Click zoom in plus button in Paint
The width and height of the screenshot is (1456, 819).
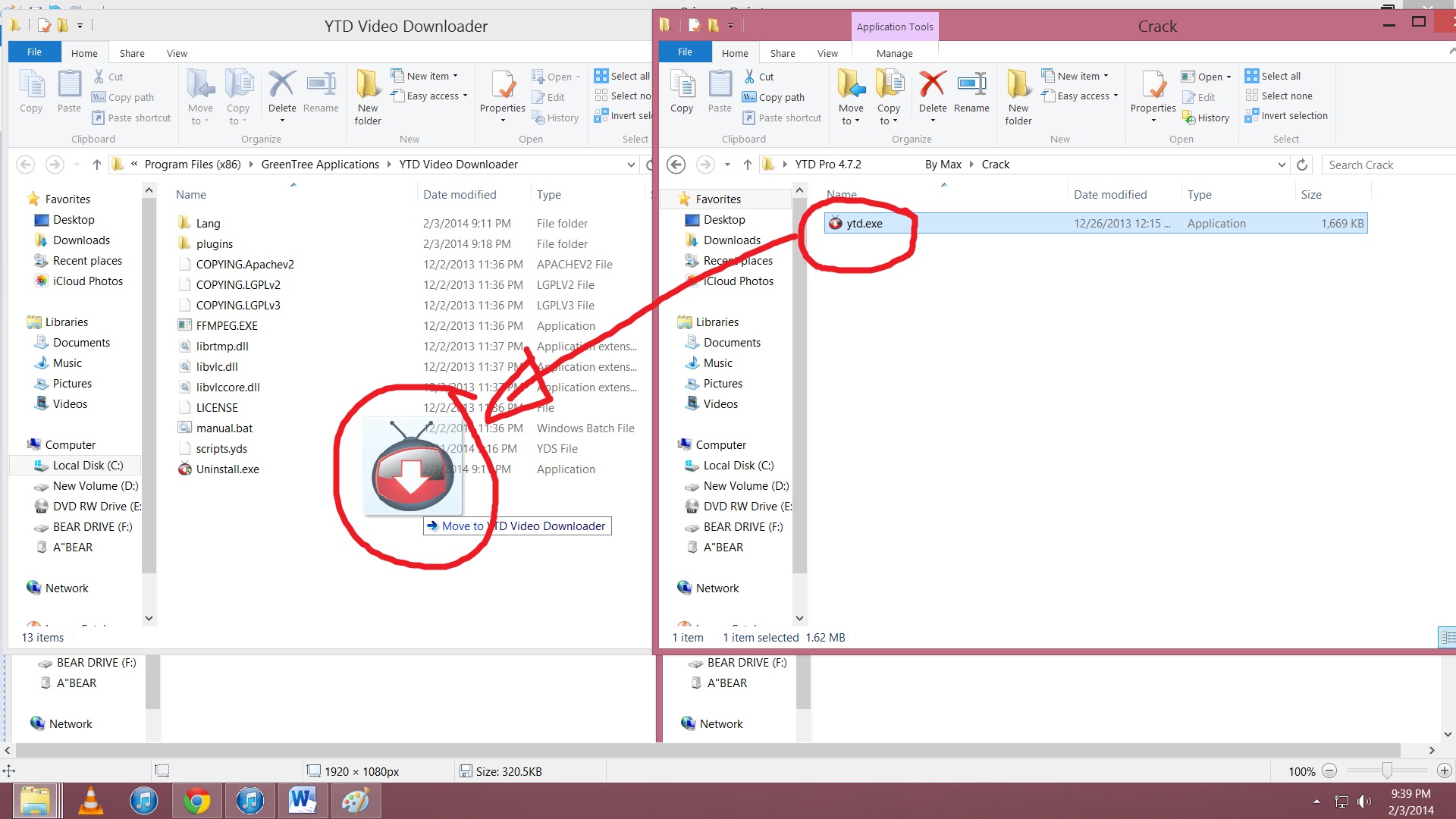[1445, 771]
